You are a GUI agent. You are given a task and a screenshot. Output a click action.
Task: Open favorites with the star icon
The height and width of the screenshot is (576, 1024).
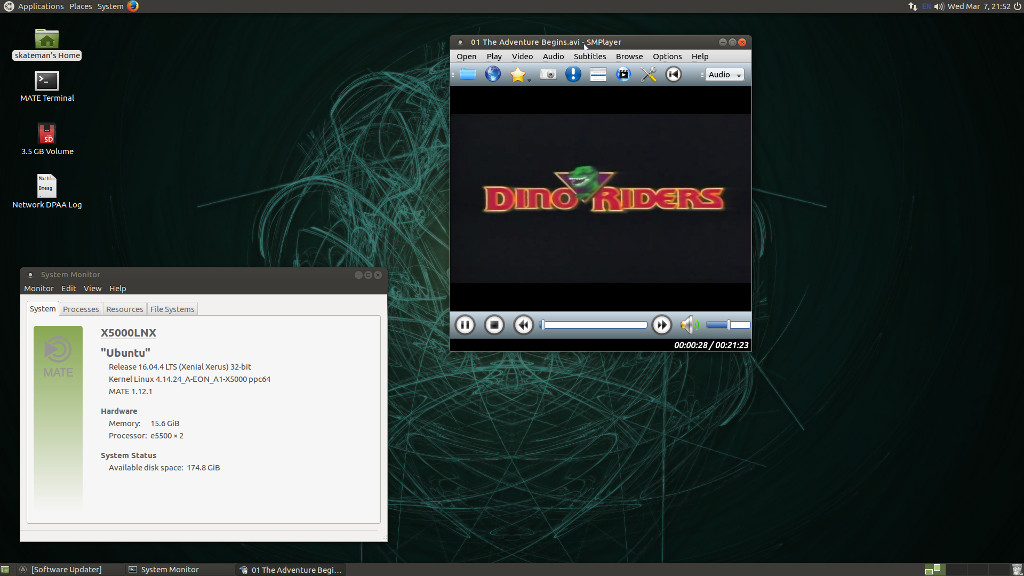(x=517, y=74)
